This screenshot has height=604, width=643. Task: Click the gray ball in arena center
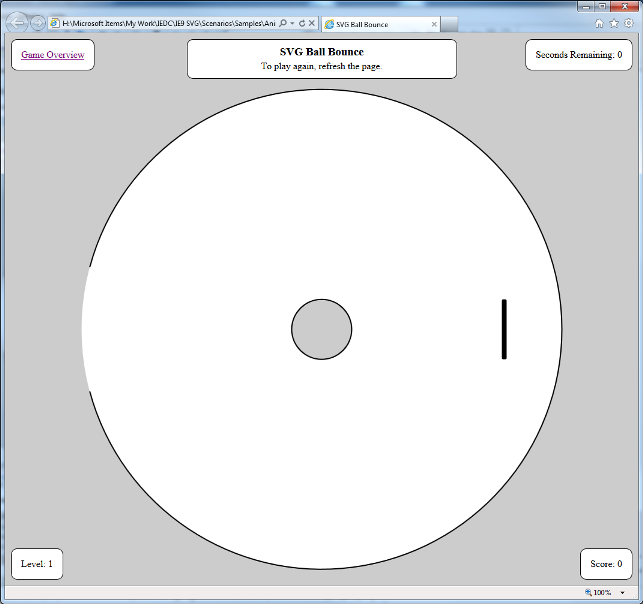click(x=322, y=329)
